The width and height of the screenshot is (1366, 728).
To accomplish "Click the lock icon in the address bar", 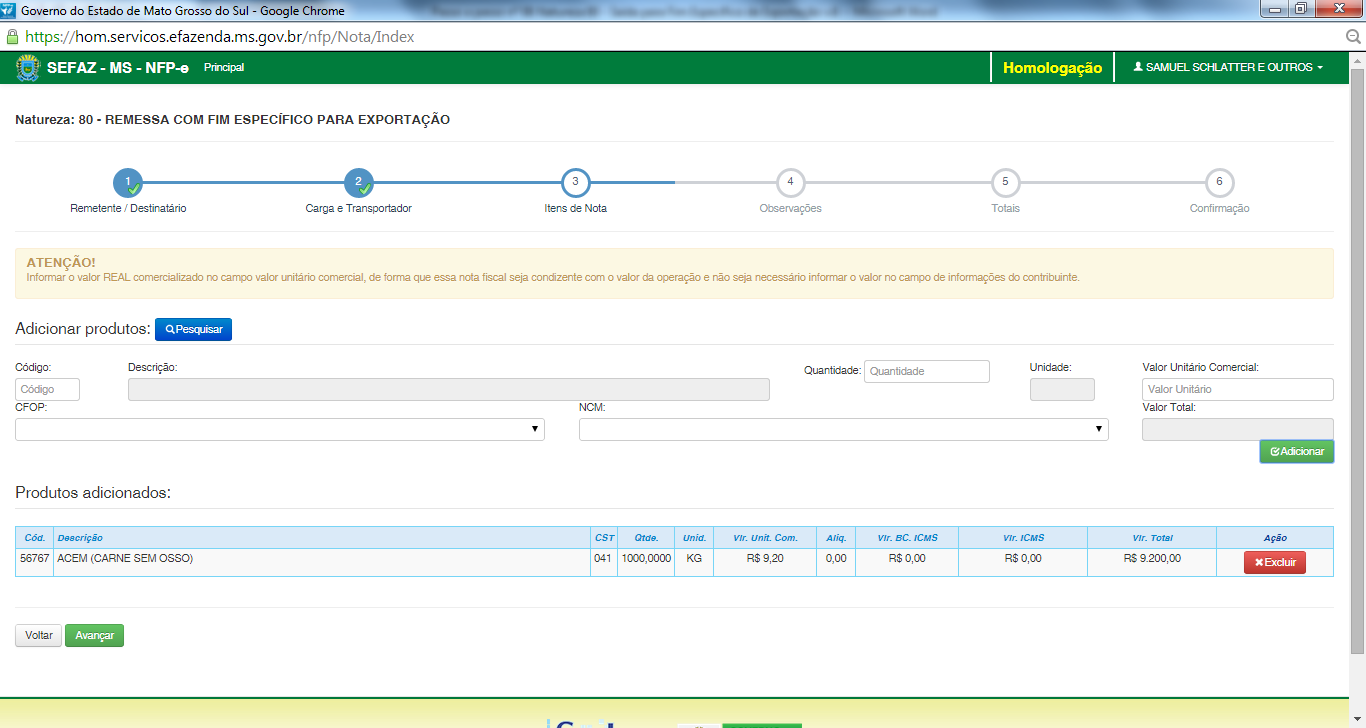I will [11, 36].
